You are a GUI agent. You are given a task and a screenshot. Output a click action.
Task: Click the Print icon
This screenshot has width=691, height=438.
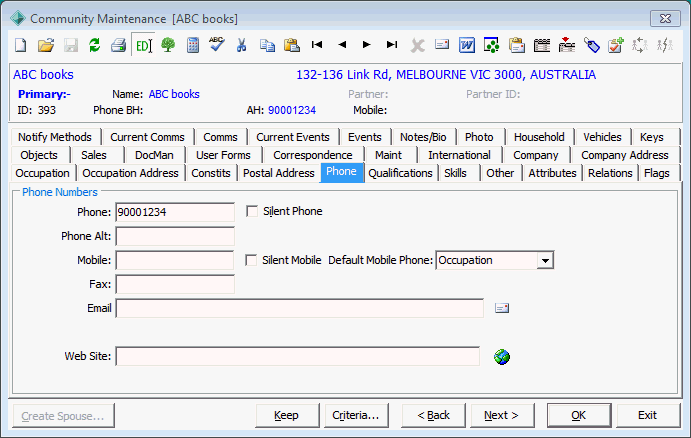119,45
